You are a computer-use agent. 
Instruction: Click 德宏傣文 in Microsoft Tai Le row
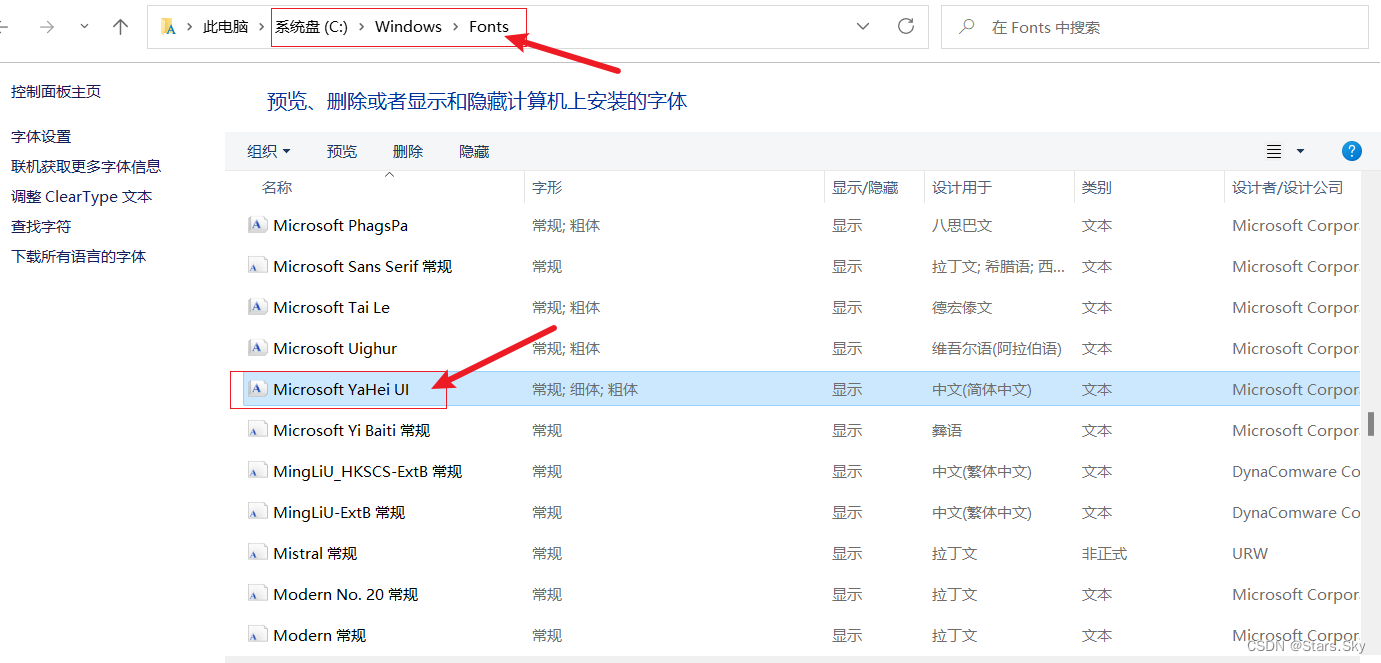pyautogui.click(x=962, y=307)
